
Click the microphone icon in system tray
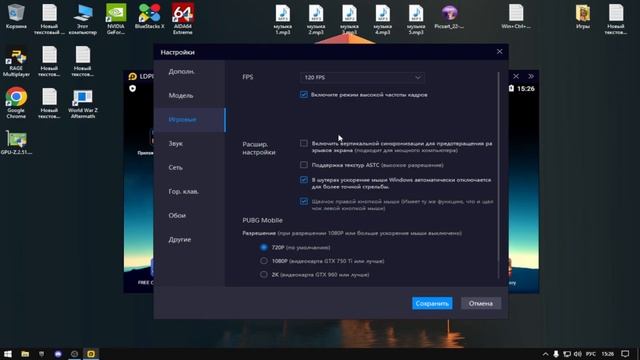(x=556, y=354)
